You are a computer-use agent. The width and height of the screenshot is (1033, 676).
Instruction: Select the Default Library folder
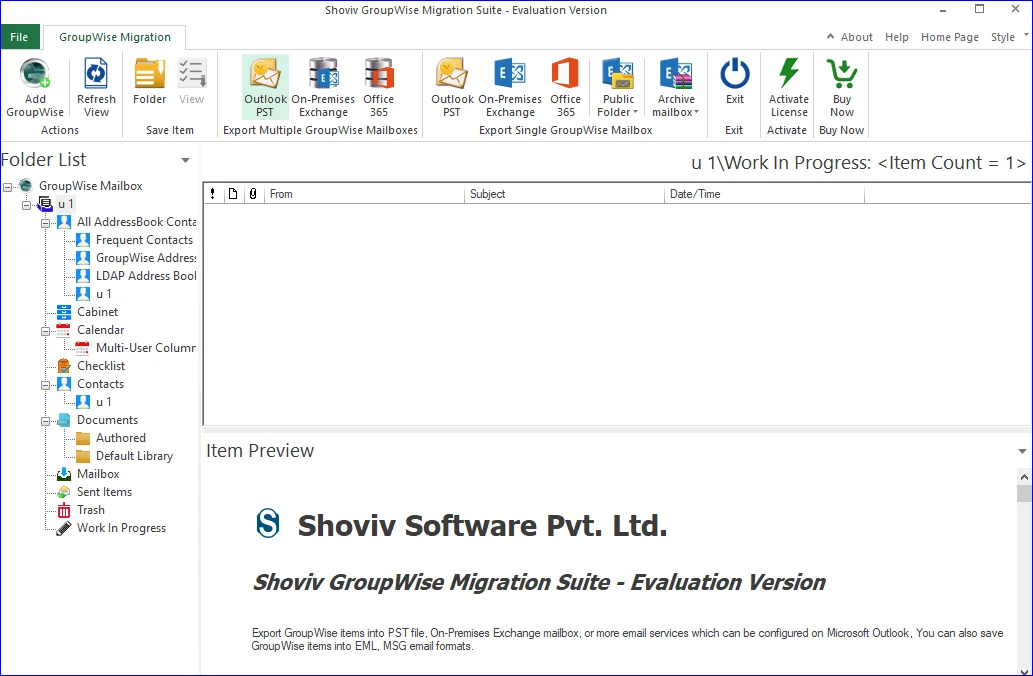click(x=134, y=456)
